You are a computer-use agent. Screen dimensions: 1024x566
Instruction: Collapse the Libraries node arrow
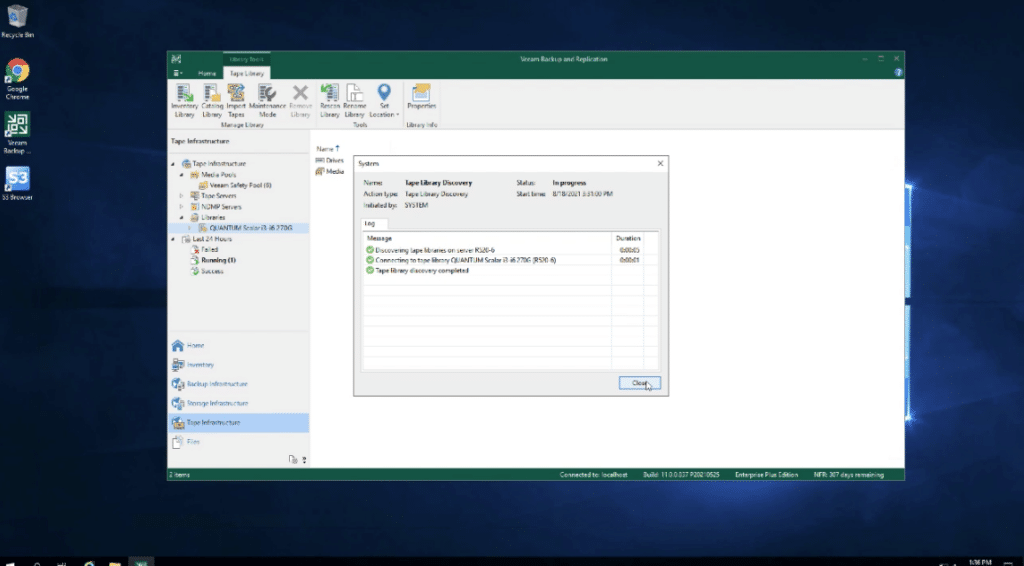tap(182, 217)
